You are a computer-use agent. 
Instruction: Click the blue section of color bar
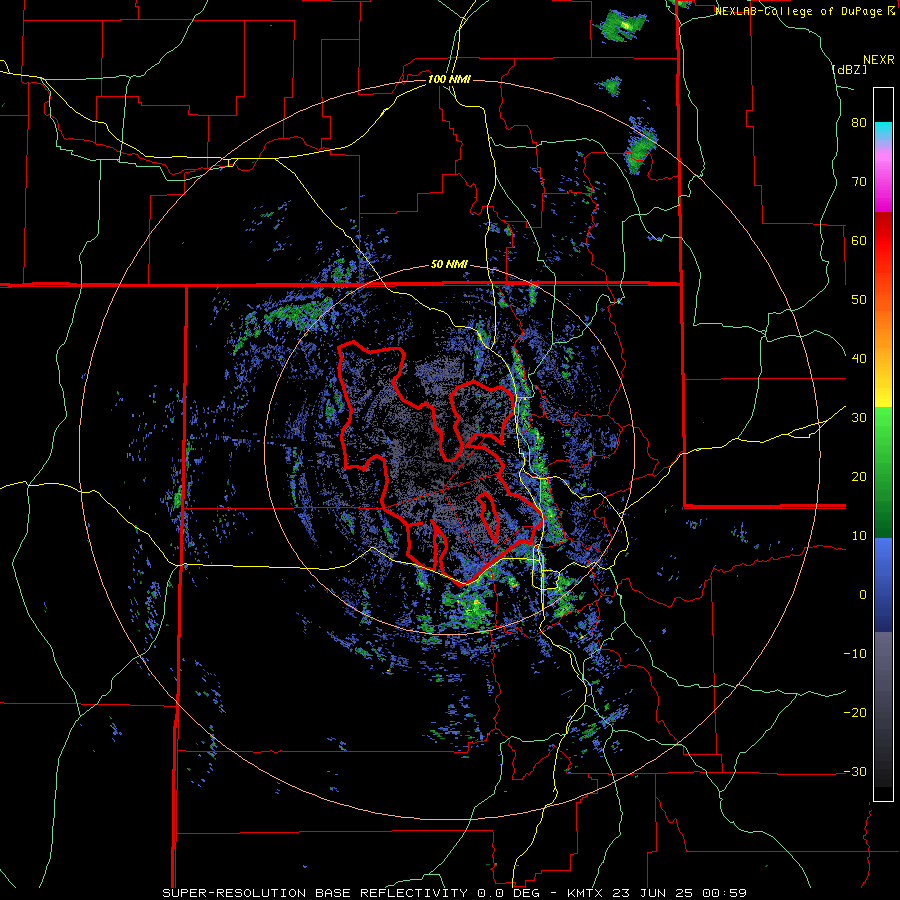coord(883,585)
